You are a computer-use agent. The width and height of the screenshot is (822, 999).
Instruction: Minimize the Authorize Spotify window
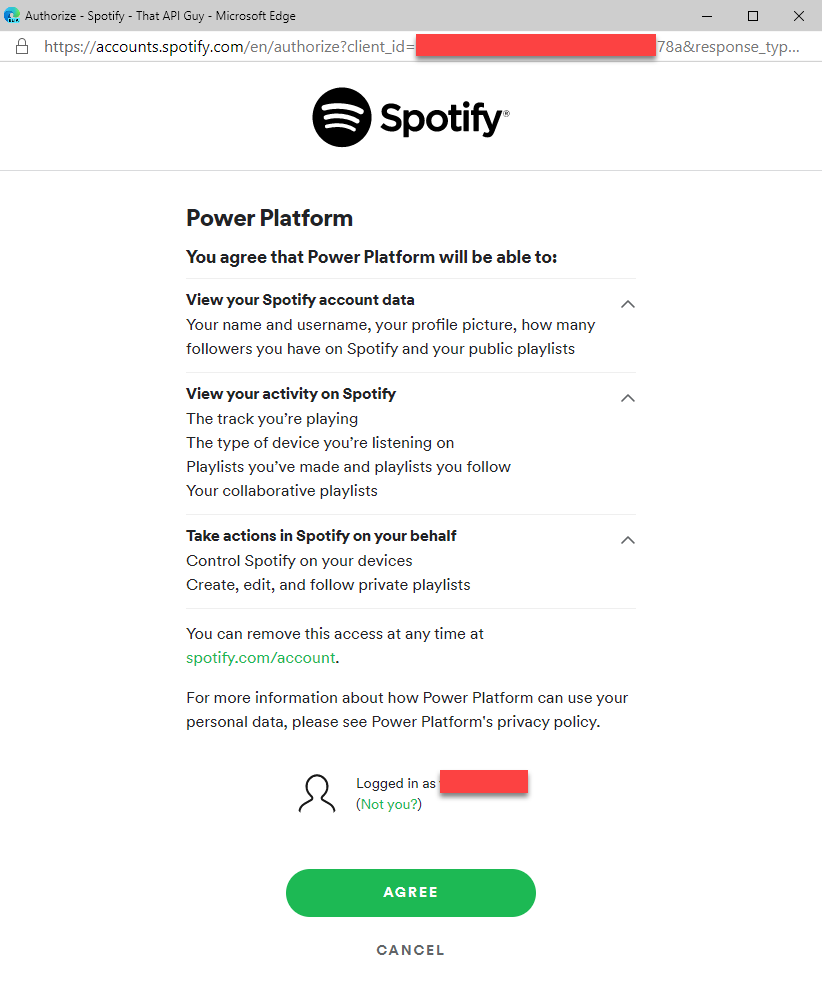tap(708, 16)
